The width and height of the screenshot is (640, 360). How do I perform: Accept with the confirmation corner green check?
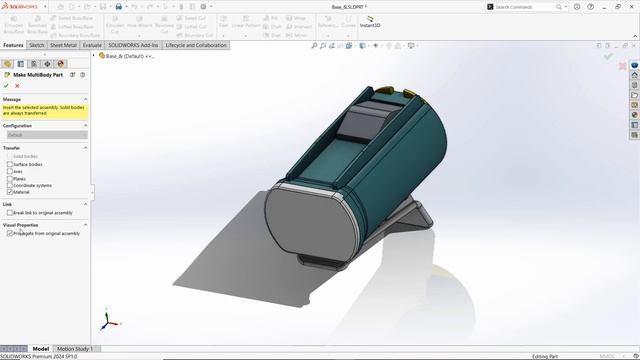pyautogui.click(x=608, y=56)
